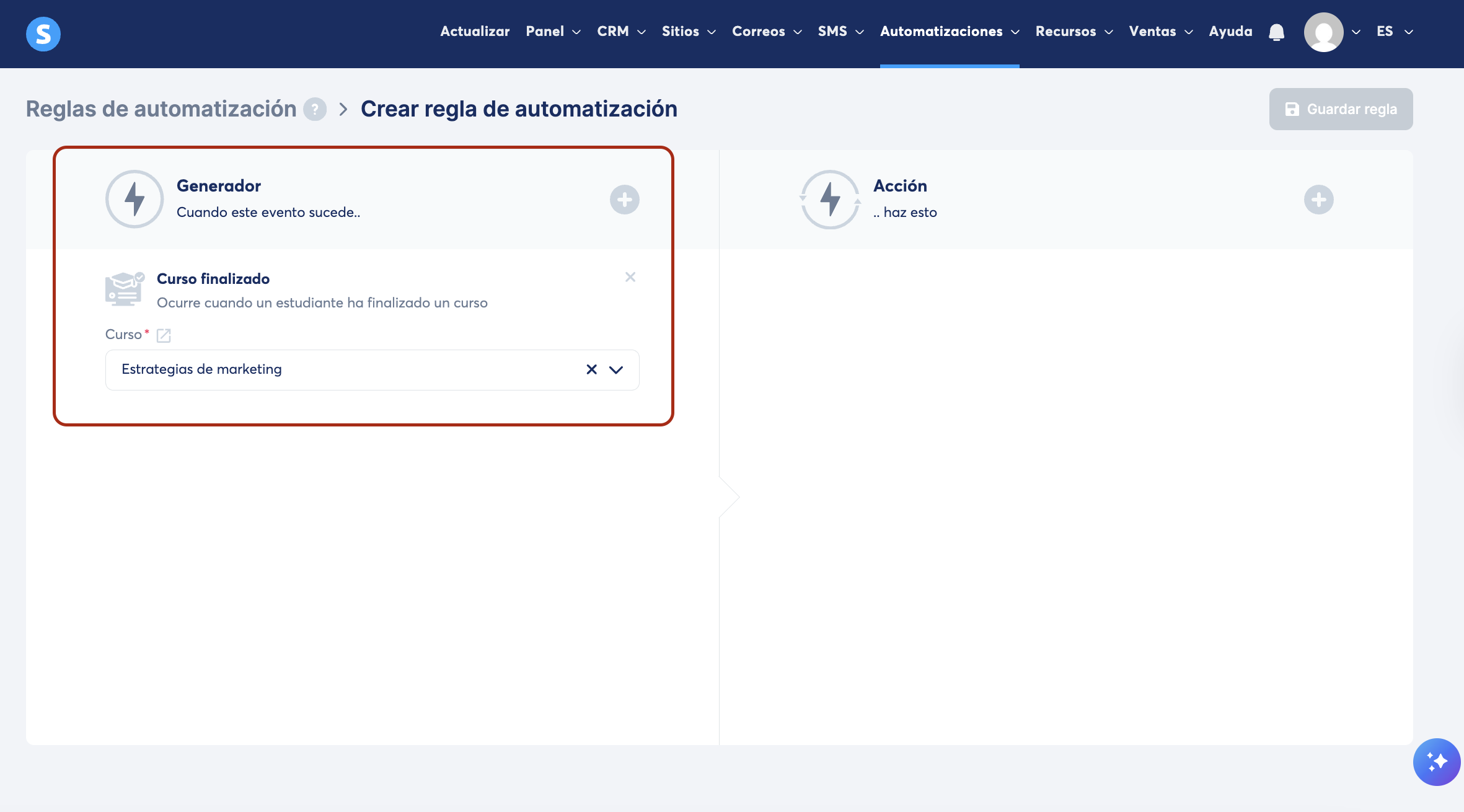The height and width of the screenshot is (812, 1464).
Task: Click the Actualizar menu item
Action: pos(475,32)
